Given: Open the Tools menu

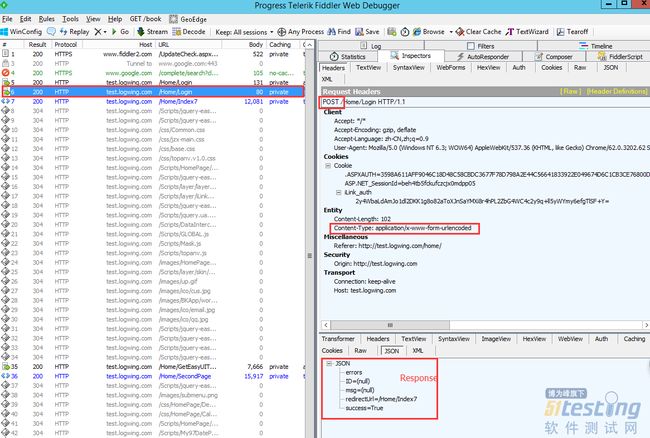Looking at the screenshot, I should pyautogui.click(x=70, y=19).
